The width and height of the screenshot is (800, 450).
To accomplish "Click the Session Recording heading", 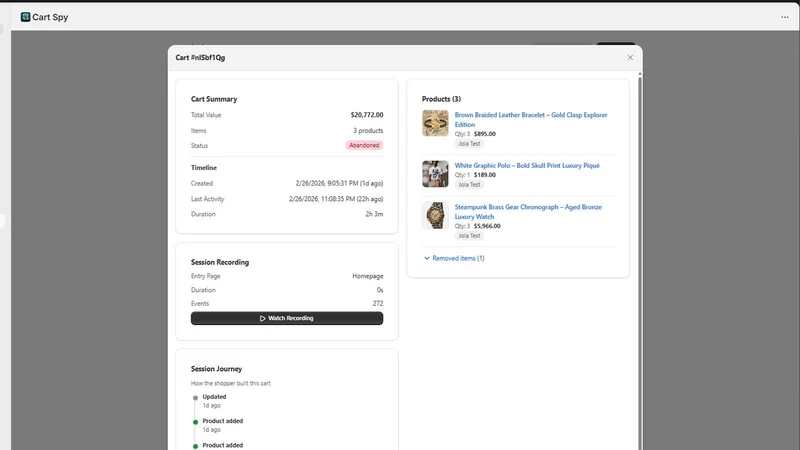I will coord(220,262).
